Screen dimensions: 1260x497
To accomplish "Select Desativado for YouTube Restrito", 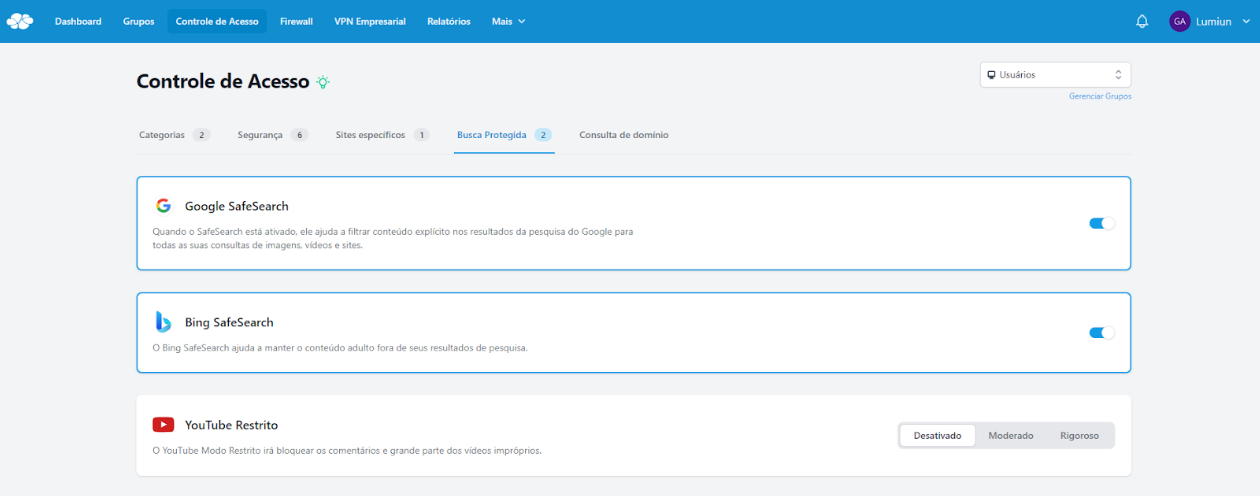I will [x=937, y=436].
